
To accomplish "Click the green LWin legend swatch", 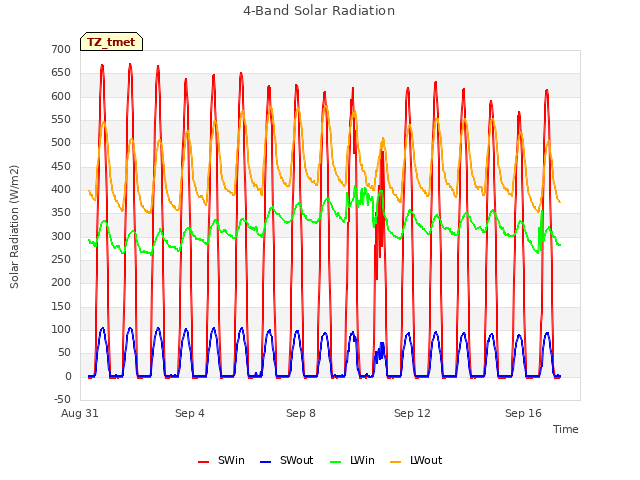I will tap(335, 462).
